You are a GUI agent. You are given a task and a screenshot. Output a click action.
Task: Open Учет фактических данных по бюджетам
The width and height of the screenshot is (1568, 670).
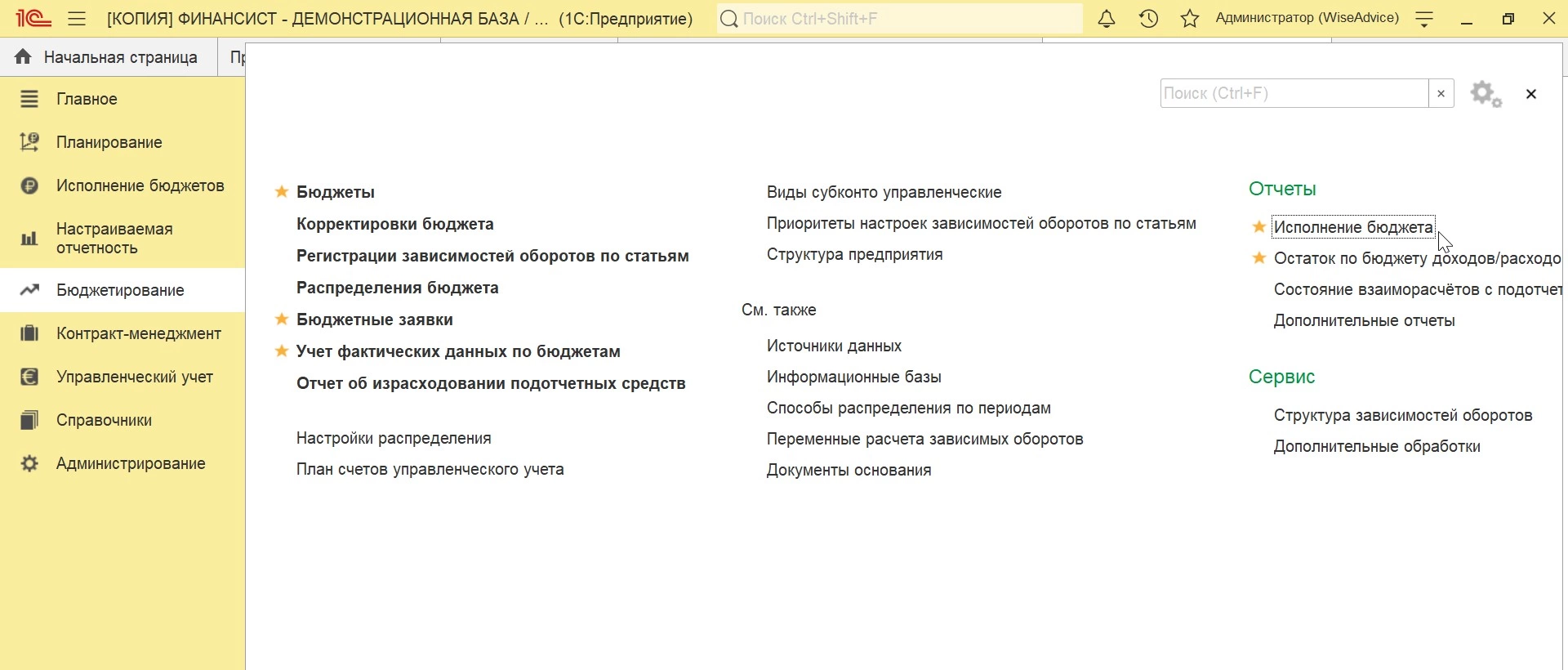click(x=458, y=351)
